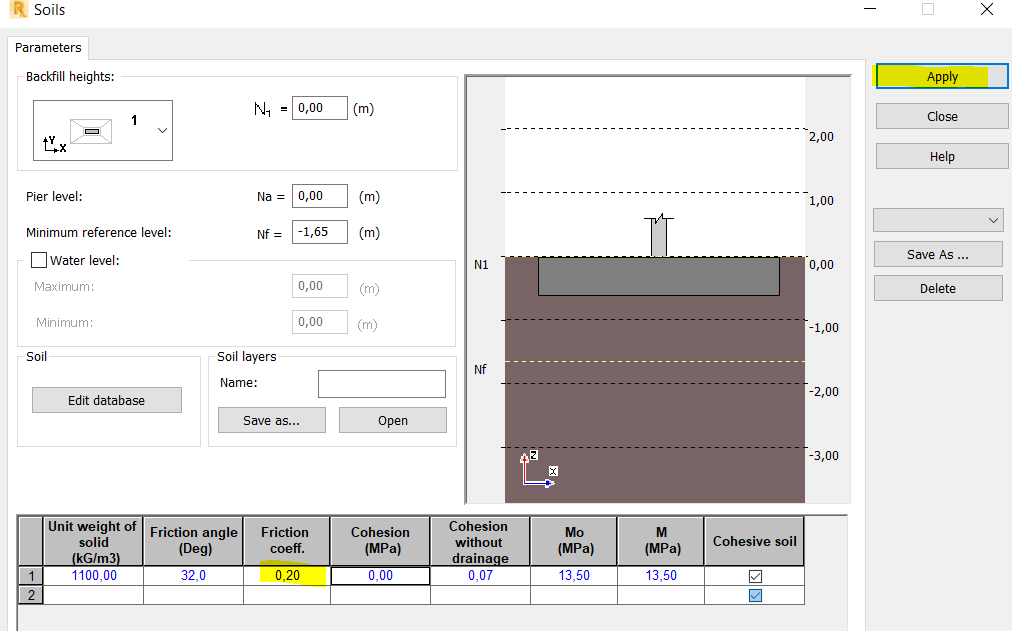The image size is (1012, 631).
Task: Click the X-axis marker in the soil preview
Action: pyautogui.click(x=553, y=471)
